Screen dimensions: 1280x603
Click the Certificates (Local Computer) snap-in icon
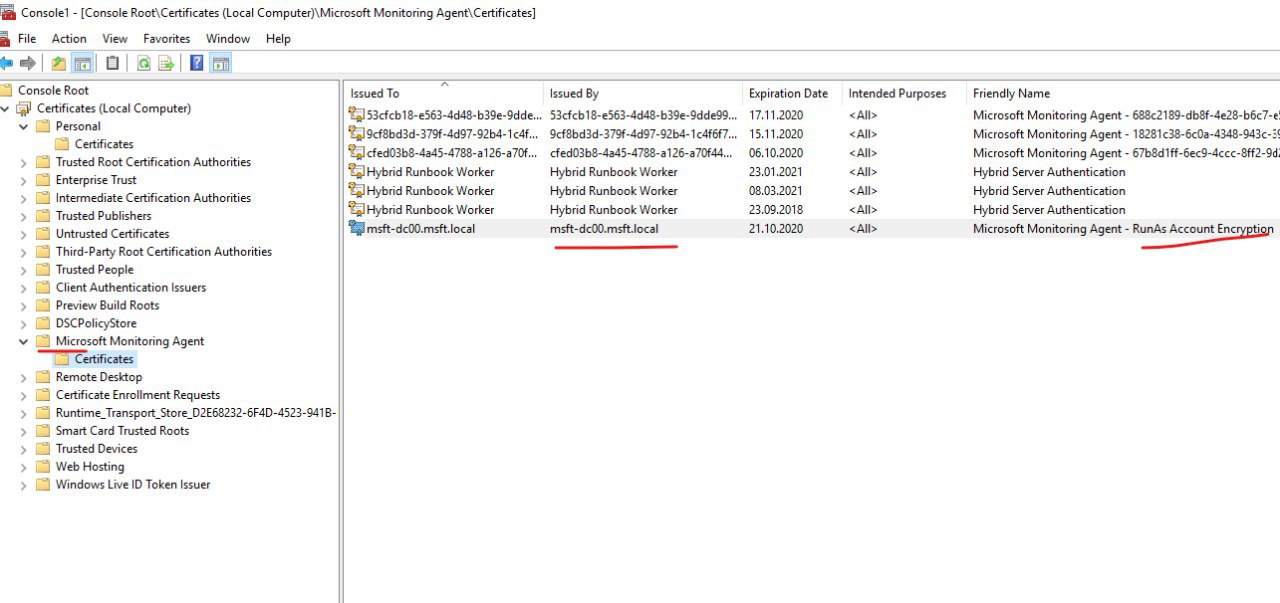coord(24,108)
